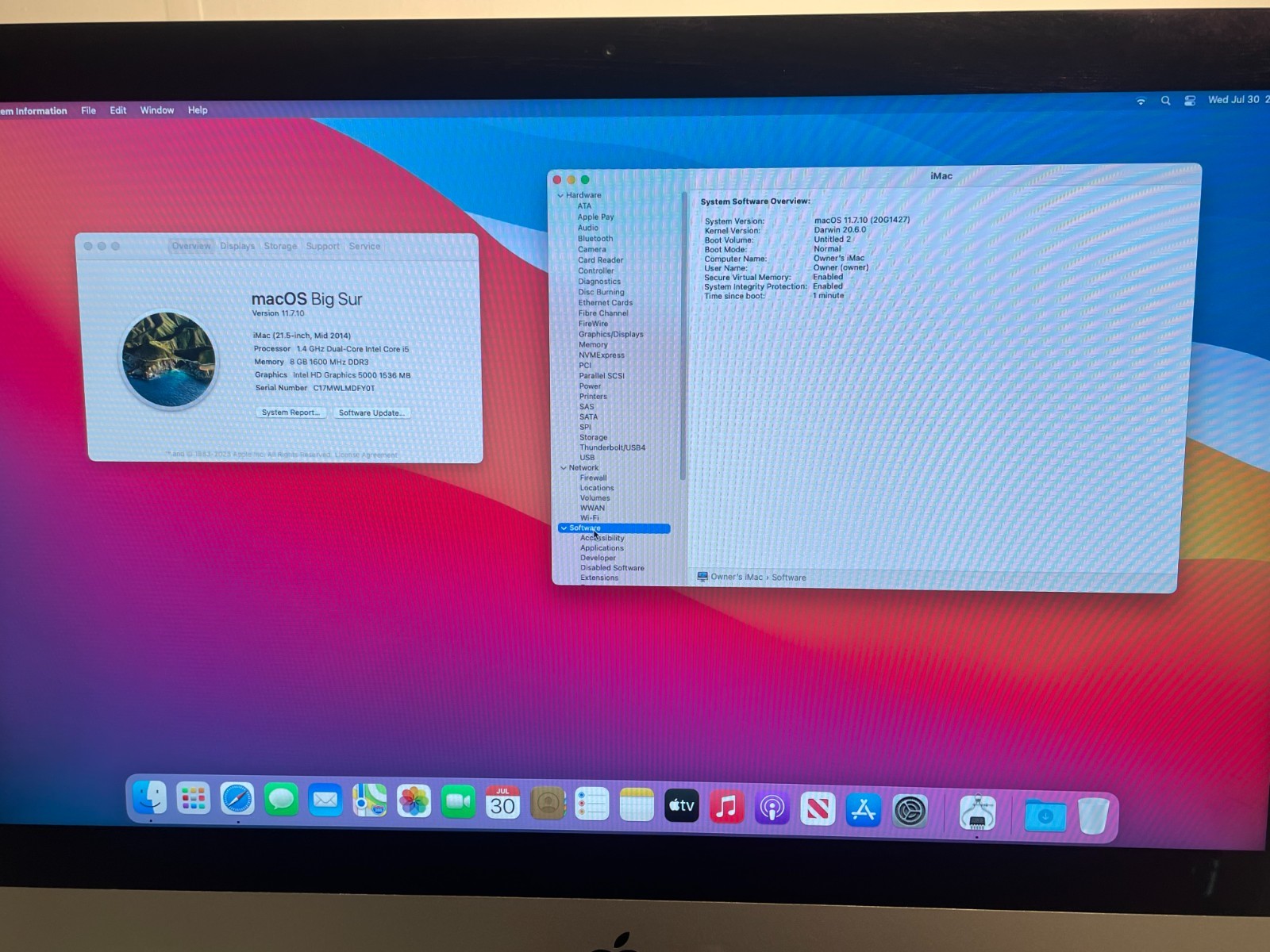Click the macOS Big Sur artwork in About This Mac
The width and height of the screenshot is (1270, 952).
168,359
